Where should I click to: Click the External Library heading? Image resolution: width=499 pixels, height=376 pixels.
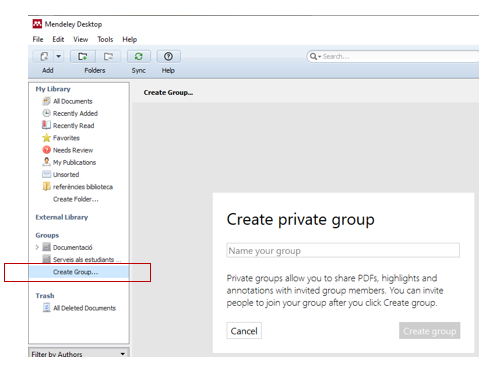(62, 217)
